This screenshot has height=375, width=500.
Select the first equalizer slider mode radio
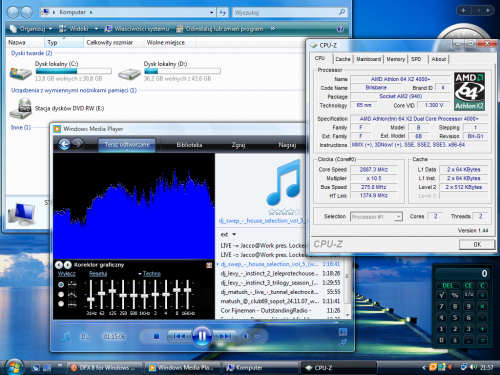pyautogui.click(x=61, y=285)
